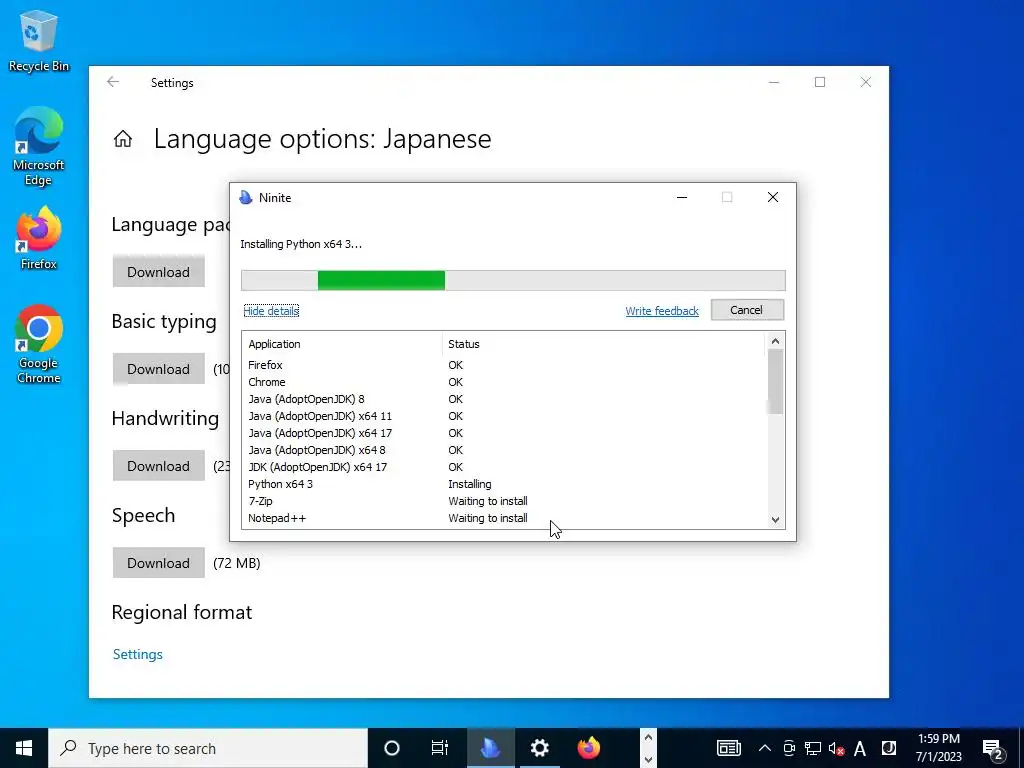Click scroll up arrow in Ninite list
This screenshot has height=768, width=1024.
(x=775, y=341)
